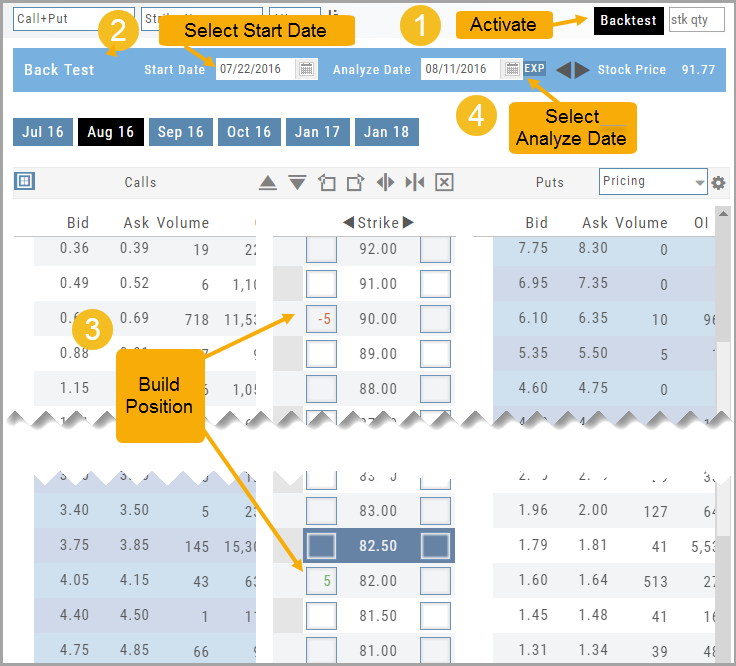Click the layout grid icon beside Calls

[24, 181]
